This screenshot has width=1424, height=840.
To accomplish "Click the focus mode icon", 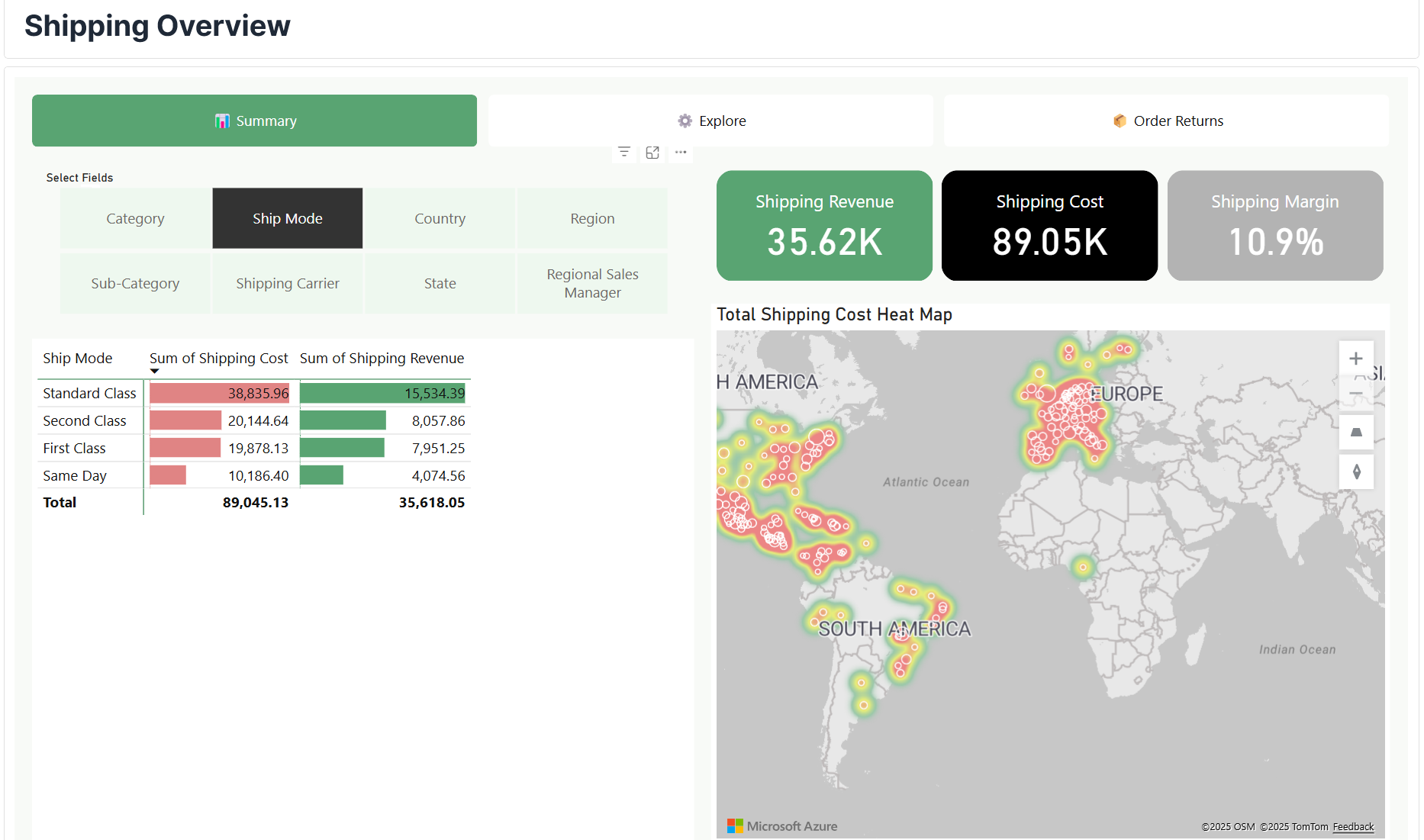I will 652,152.
